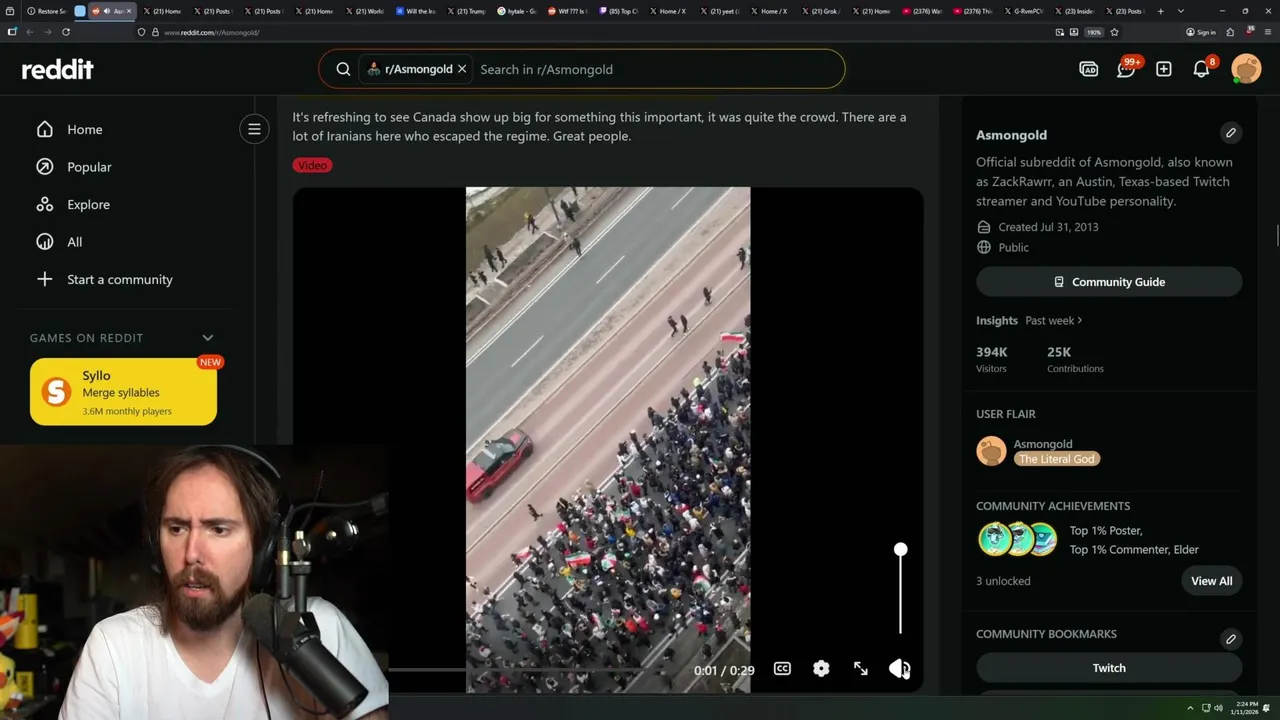
Task: Click the browser Sign in button
Action: [1201, 32]
